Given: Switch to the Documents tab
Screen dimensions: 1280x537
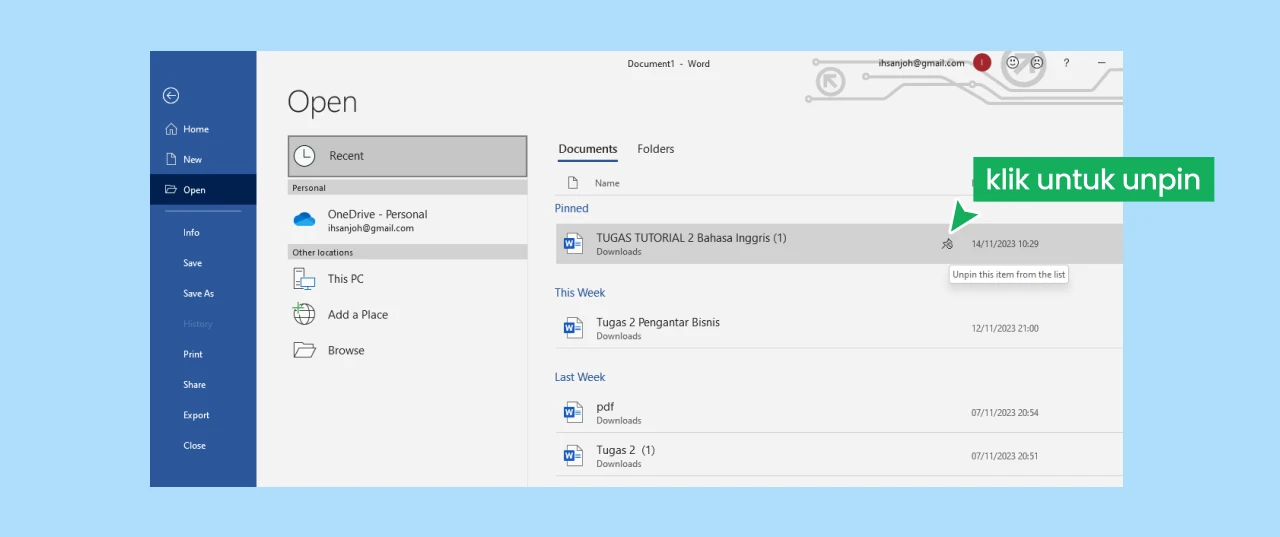Looking at the screenshot, I should [588, 149].
